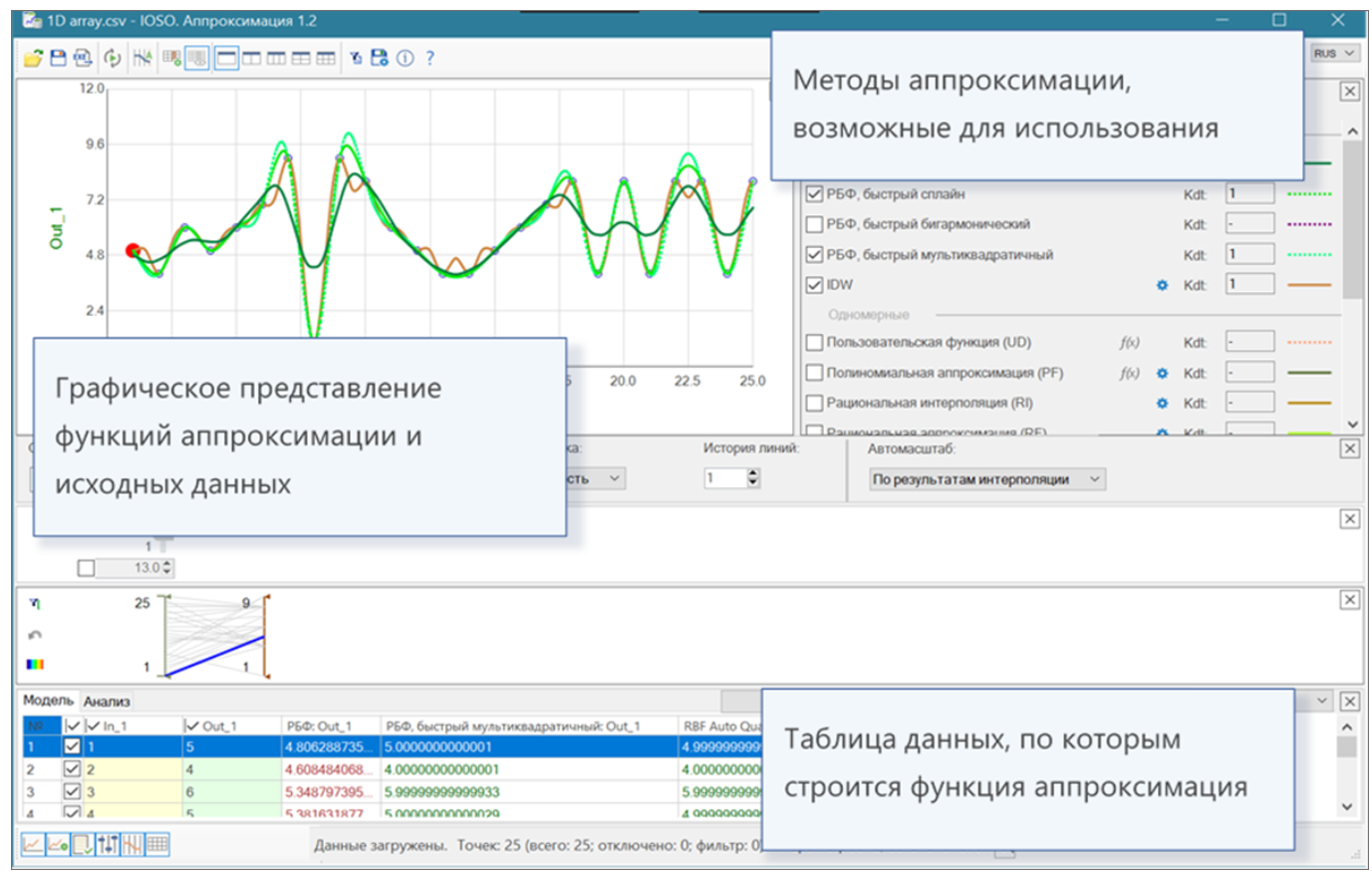Open the info icon in the toolbar

(405, 59)
